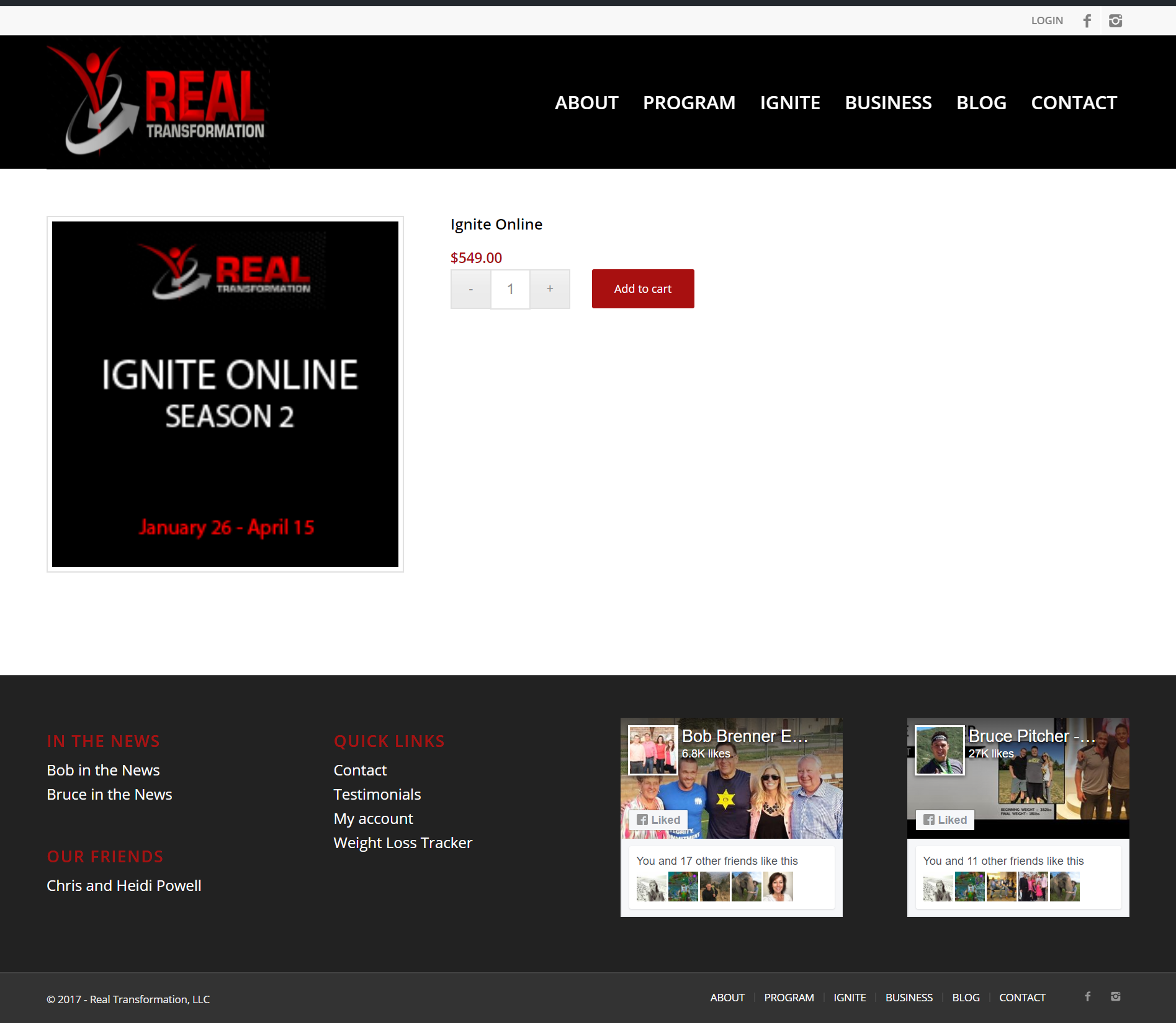1176x1023 pixels.
Task: Click footer PROGRAM link
Action: (789, 998)
